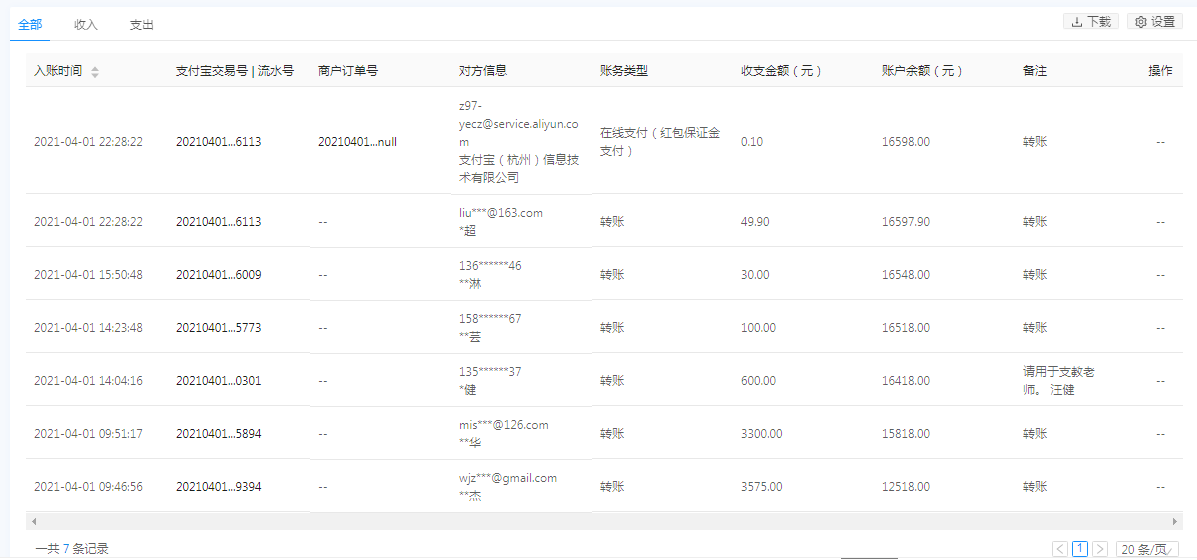
Task: Select page 1 in pagination
Action: pyautogui.click(x=1080, y=548)
